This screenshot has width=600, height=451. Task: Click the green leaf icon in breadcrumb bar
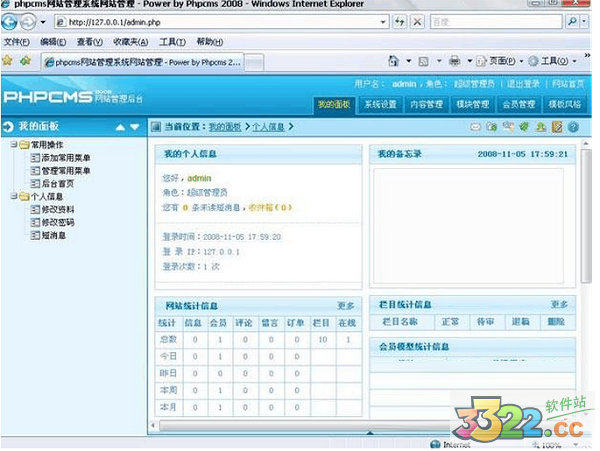click(x=524, y=127)
